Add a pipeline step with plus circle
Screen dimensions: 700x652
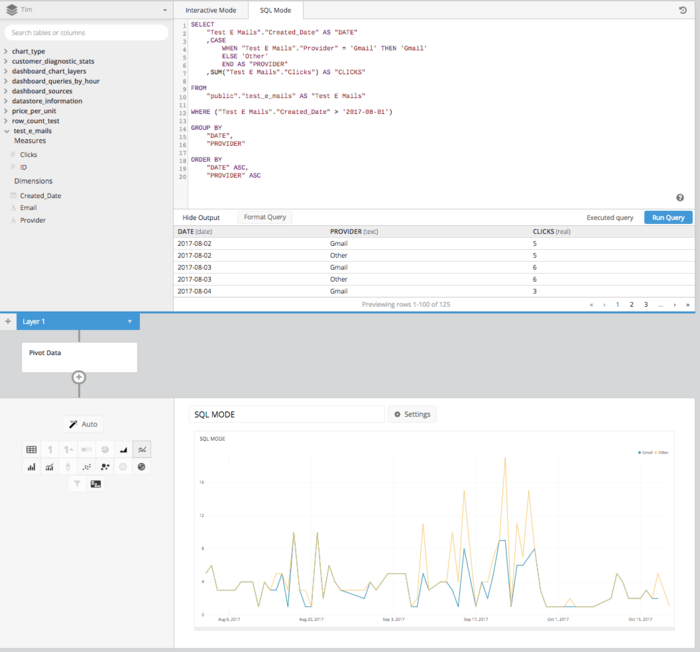(79, 377)
